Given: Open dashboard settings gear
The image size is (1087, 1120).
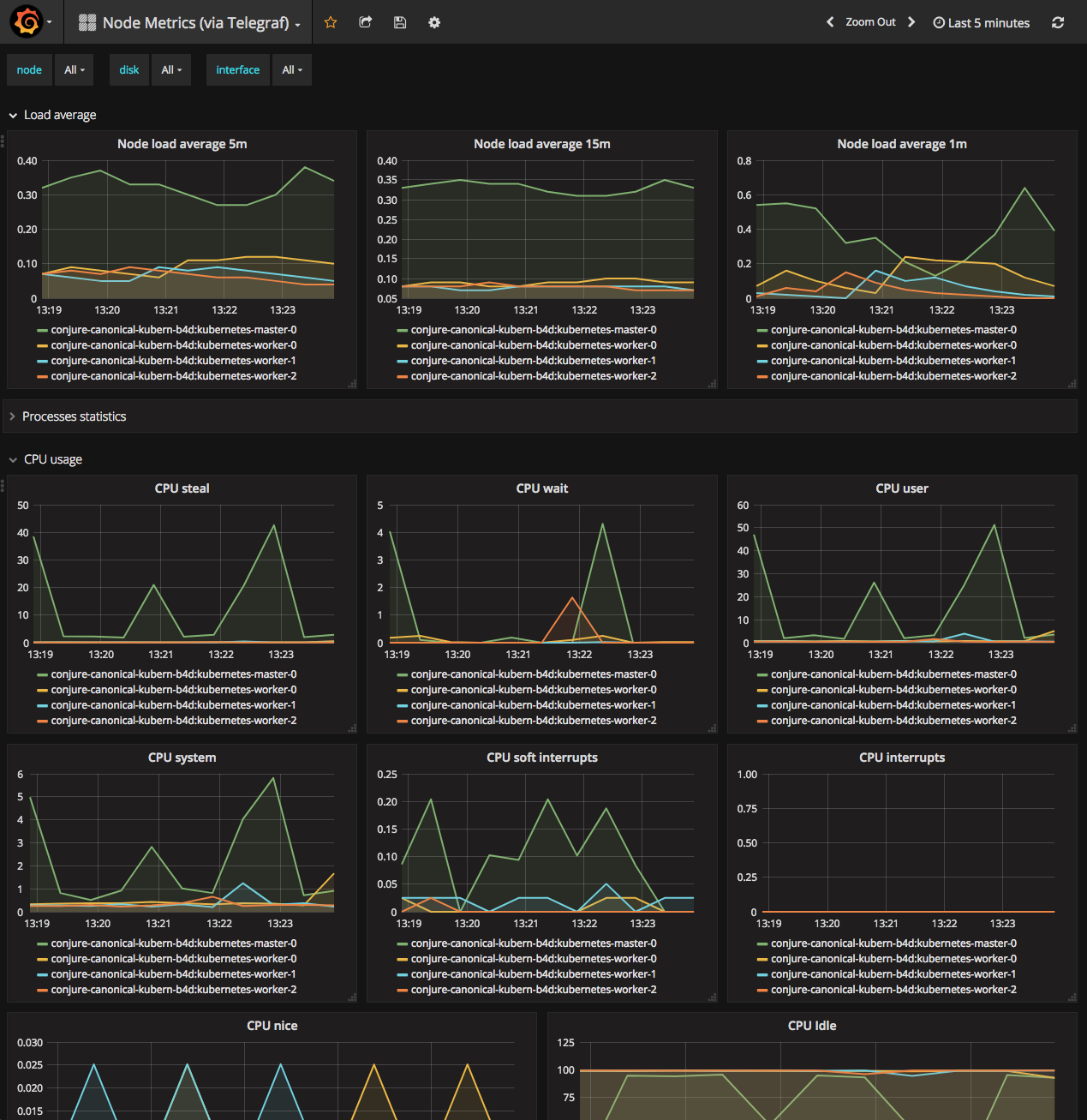Looking at the screenshot, I should click(x=434, y=22).
